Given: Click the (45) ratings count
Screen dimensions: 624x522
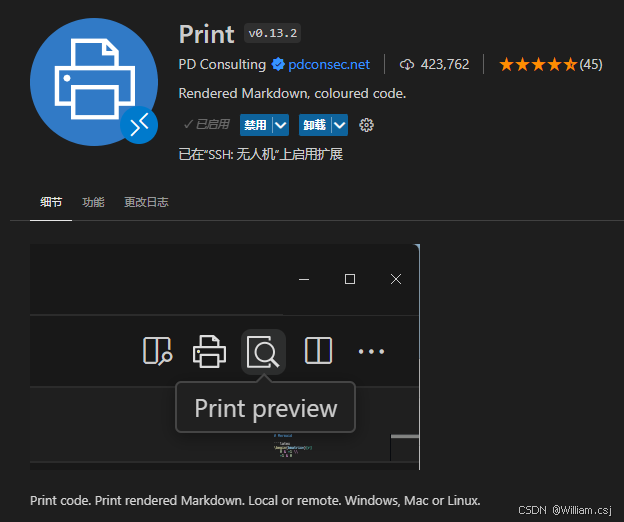Looking at the screenshot, I should tap(591, 64).
